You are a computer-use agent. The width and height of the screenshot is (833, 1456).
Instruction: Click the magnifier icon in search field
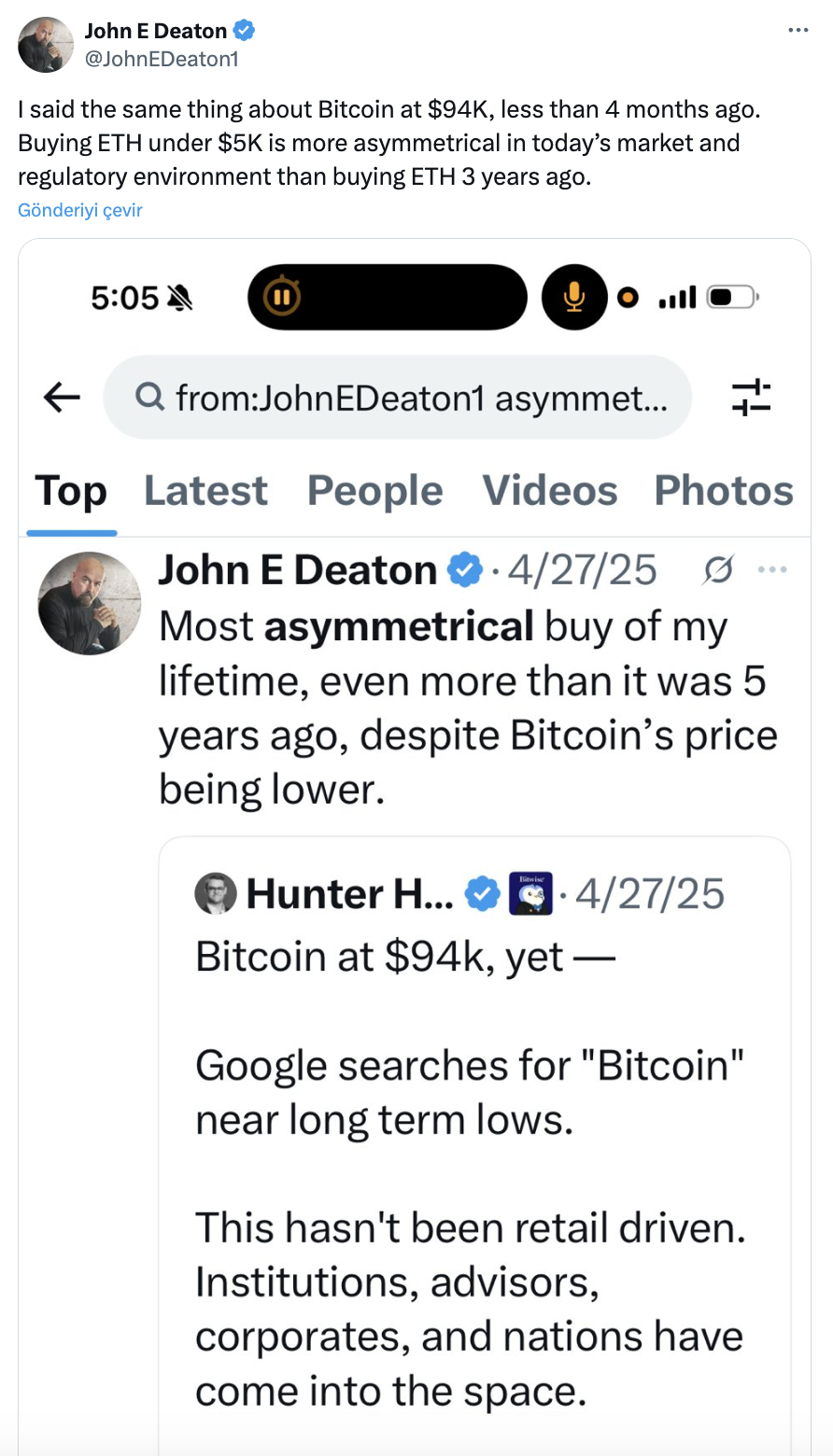[149, 399]
